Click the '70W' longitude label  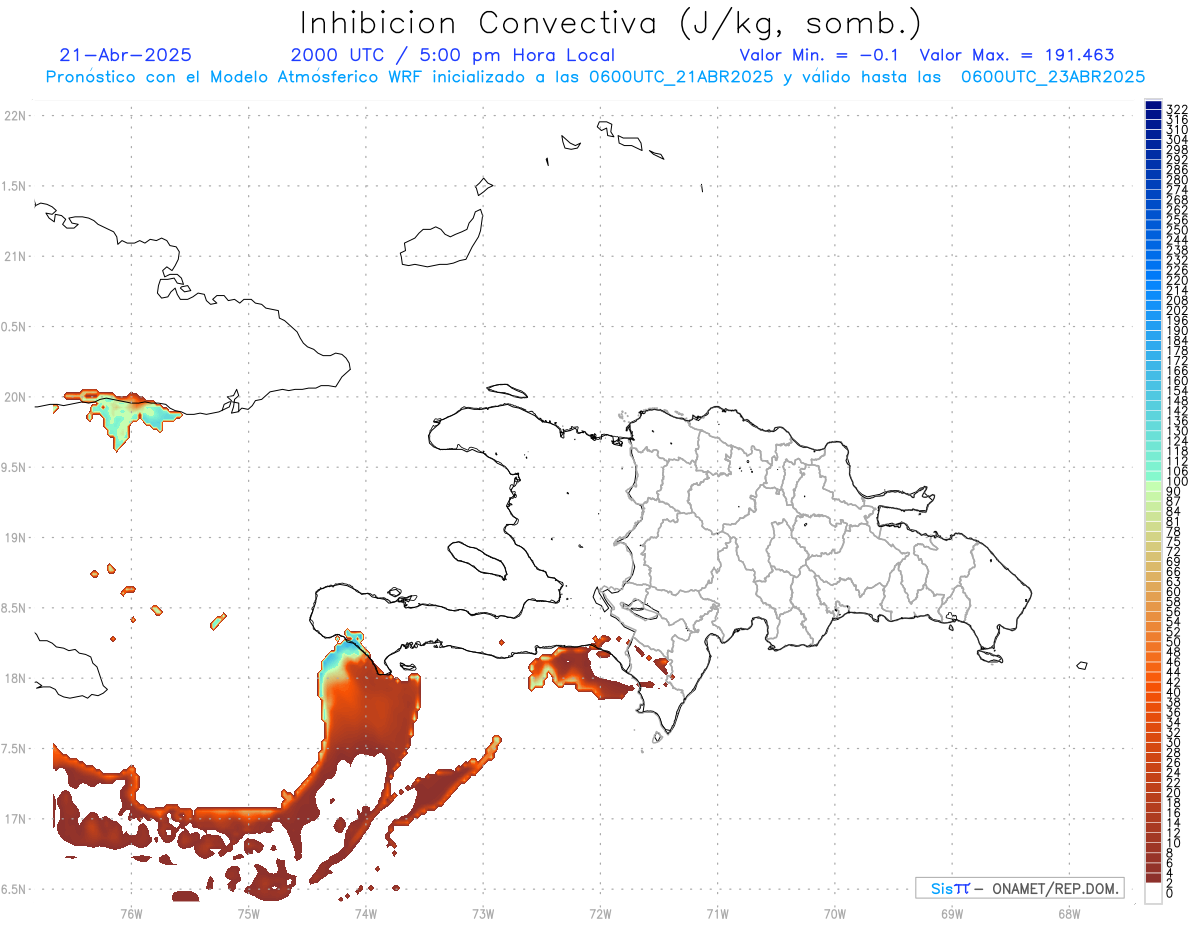tap(834, 913)
